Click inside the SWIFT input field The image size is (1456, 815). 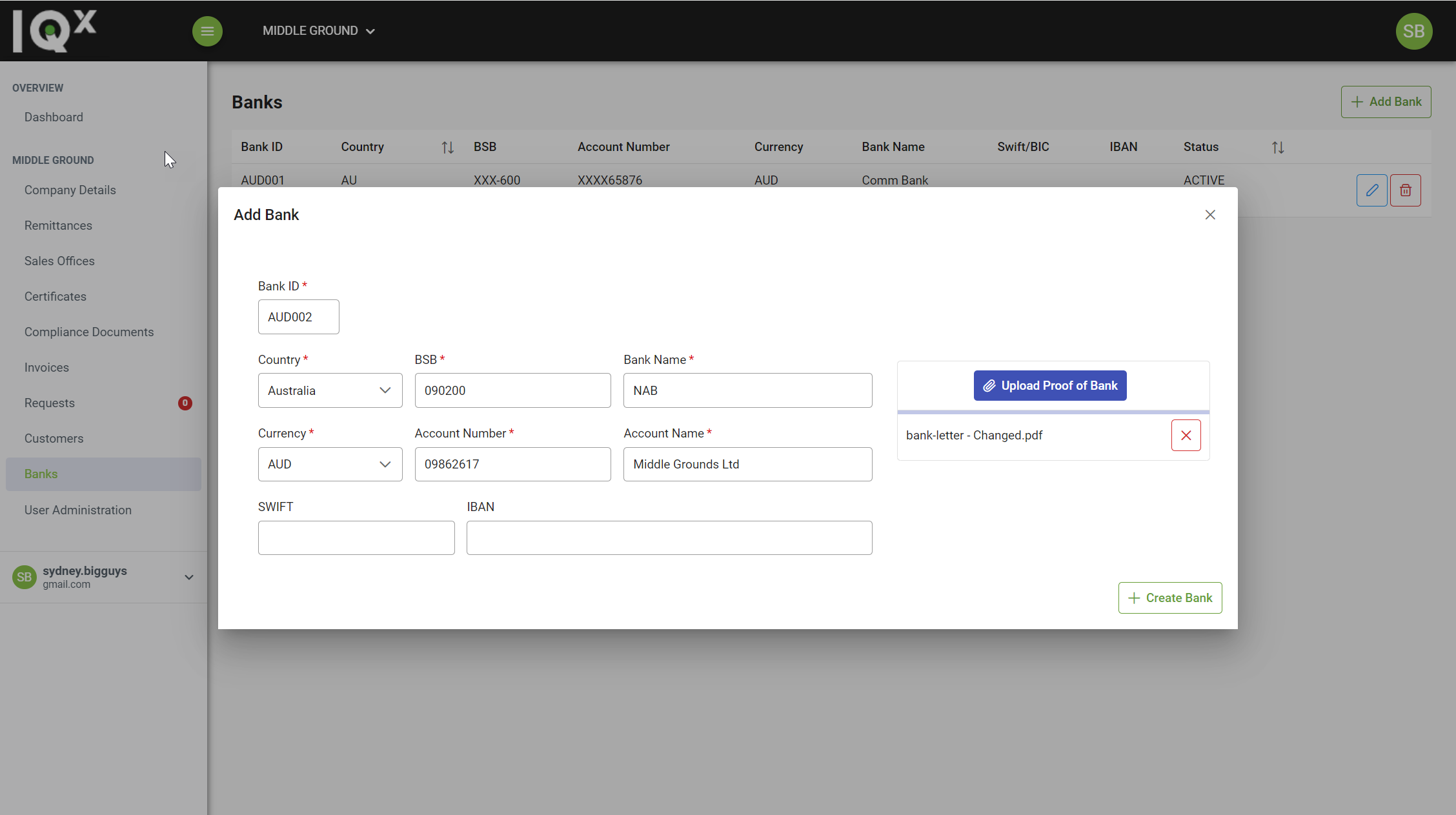(356, 538)
